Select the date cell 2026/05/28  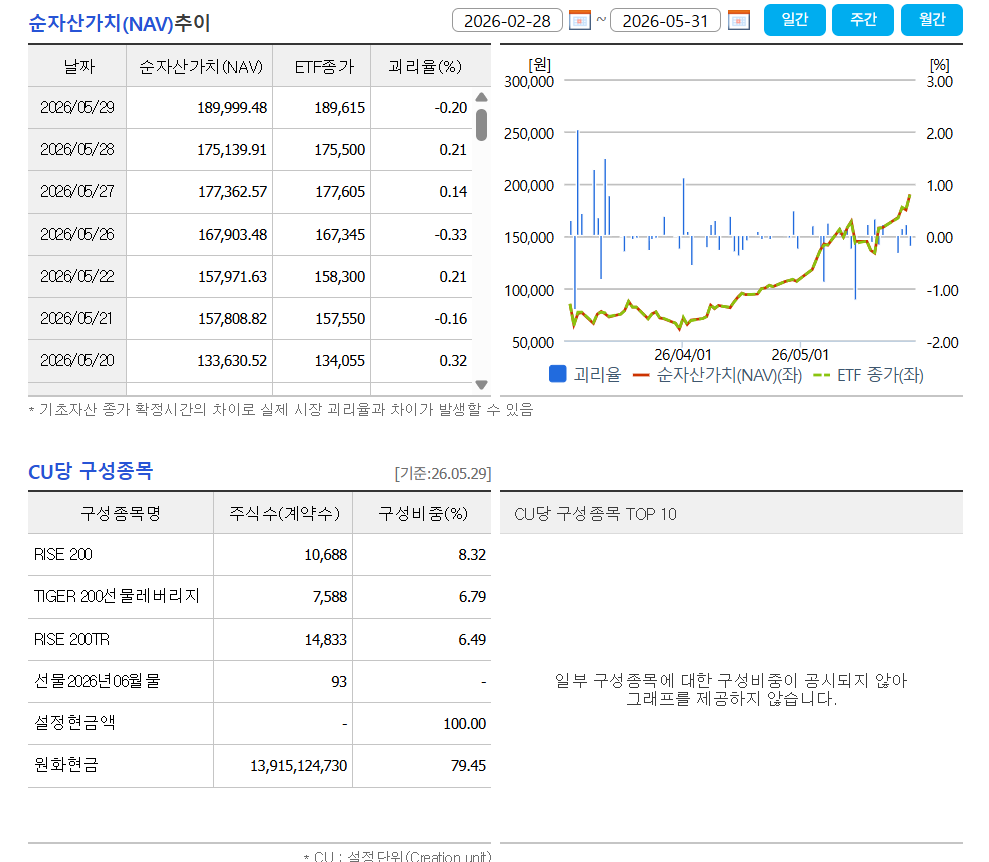pyautogui.click(x=78, y=150)
